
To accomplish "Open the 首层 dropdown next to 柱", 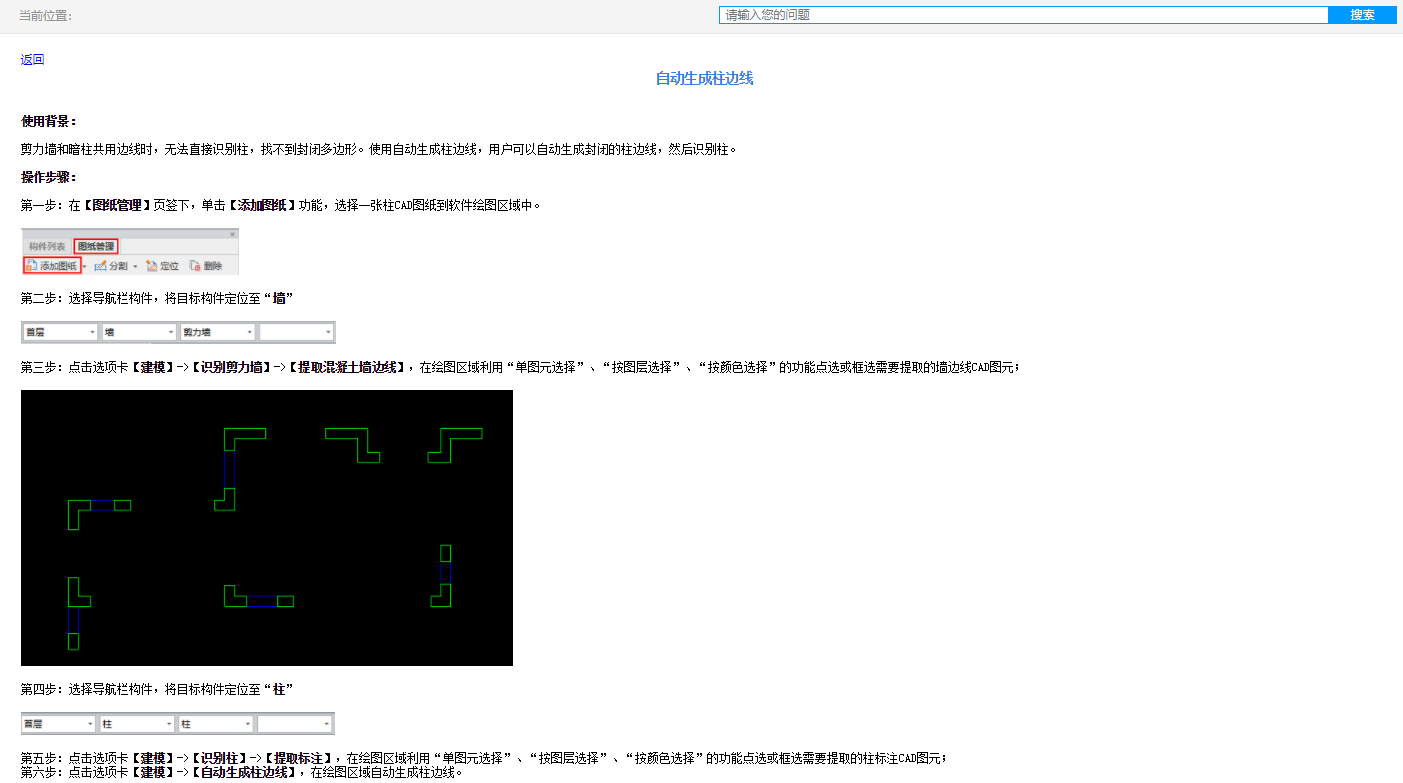I will tap(60, 723).
